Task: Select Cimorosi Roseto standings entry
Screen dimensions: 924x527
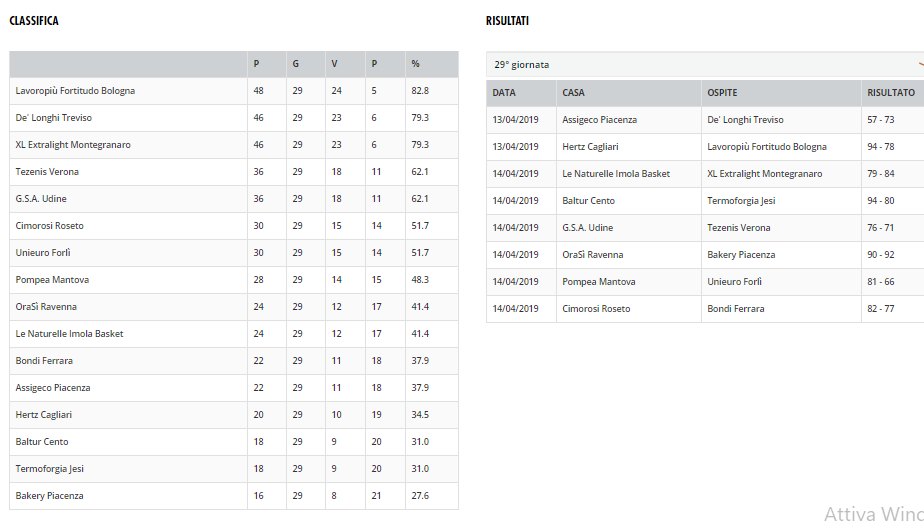Action: tap(234, 226)
